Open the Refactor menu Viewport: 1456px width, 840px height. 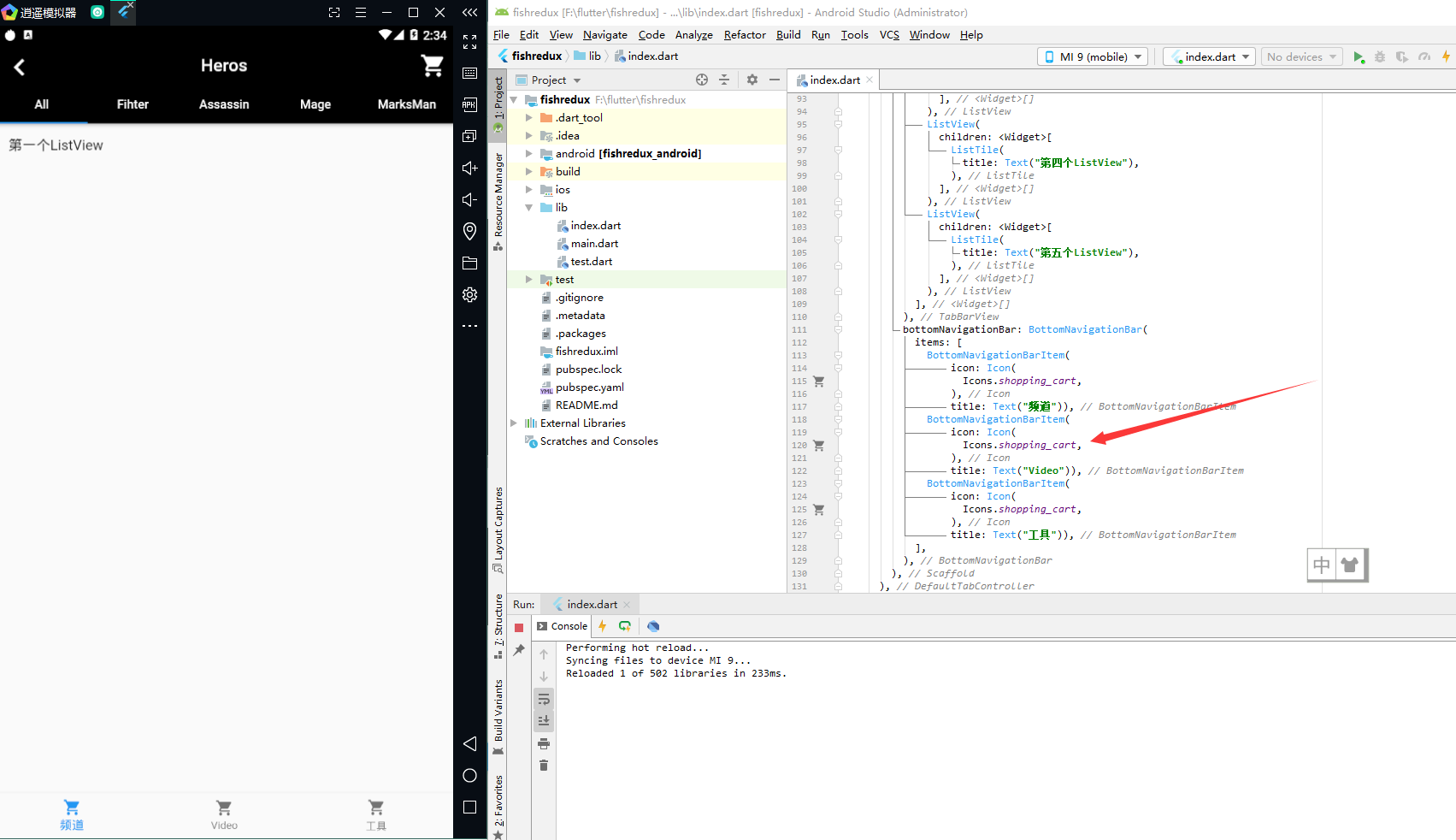coord(744,35)
